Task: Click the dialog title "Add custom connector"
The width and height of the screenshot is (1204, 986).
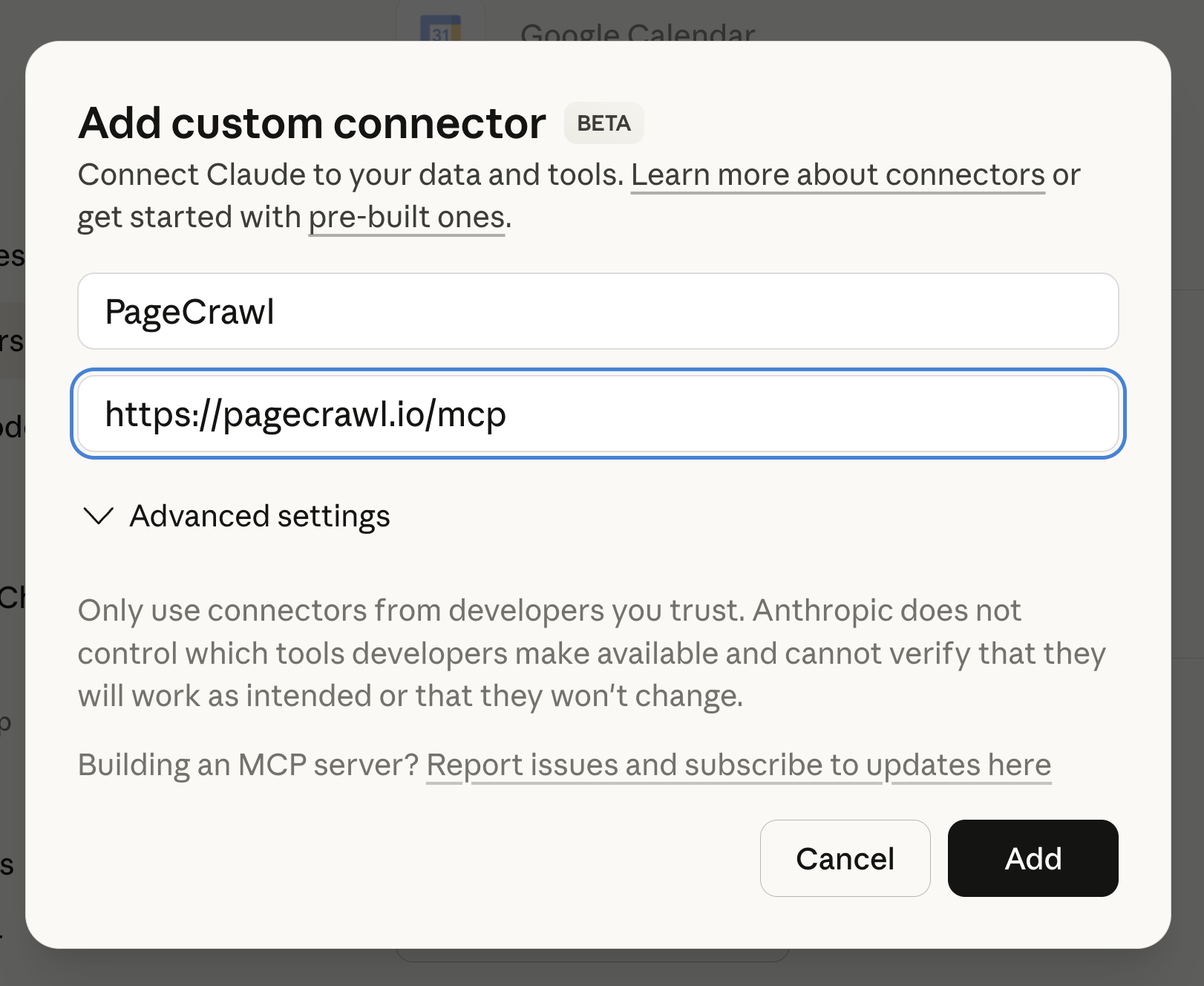Action: coord(312,123)
